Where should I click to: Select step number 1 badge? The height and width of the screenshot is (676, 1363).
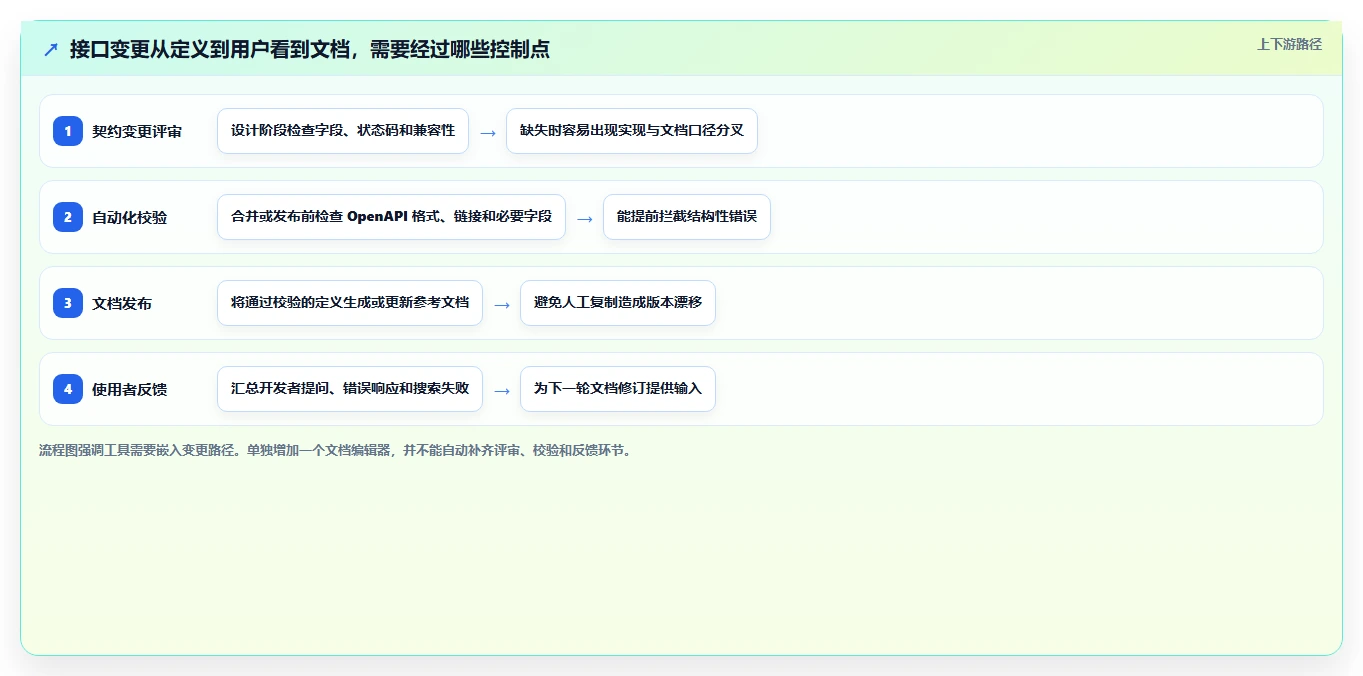coord(68,131)
